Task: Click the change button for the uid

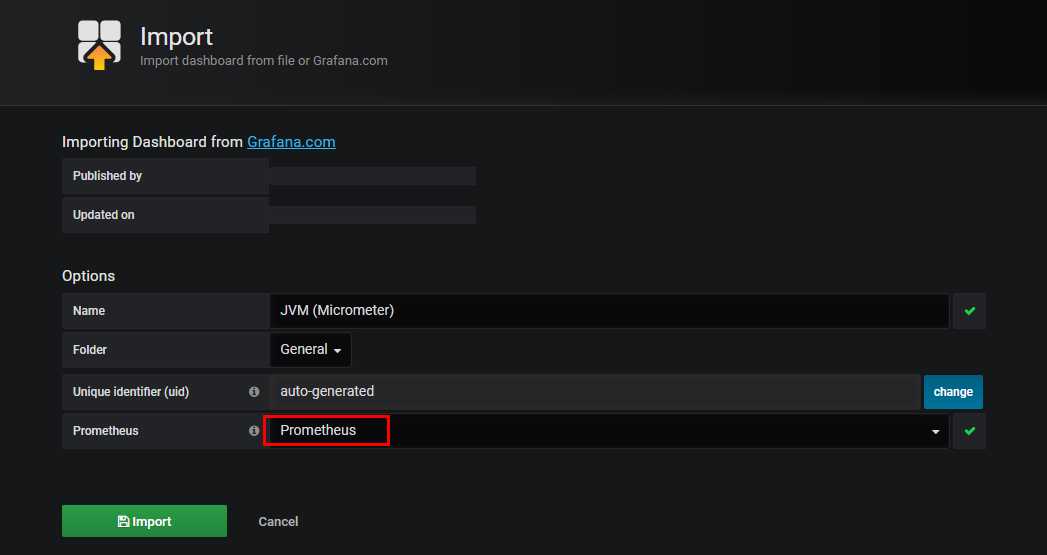Action: pyautogui.click(x=953, y=392)
